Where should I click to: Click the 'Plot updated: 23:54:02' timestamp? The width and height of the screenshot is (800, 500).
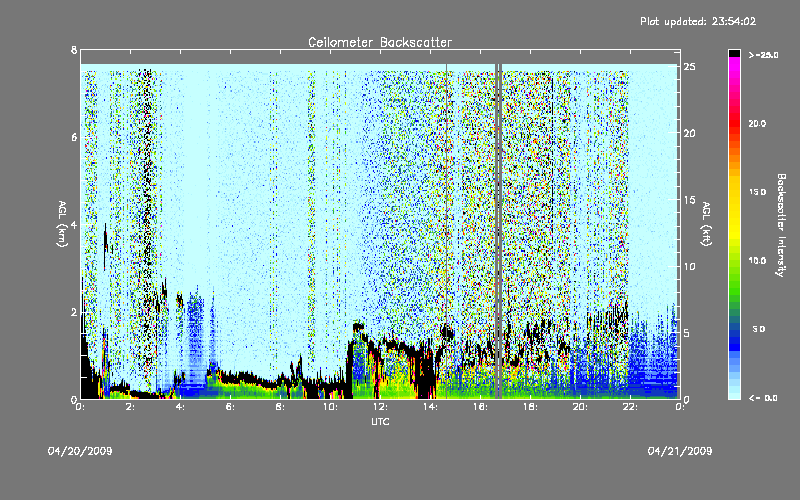pyautogui.click(x=698, y=21)
